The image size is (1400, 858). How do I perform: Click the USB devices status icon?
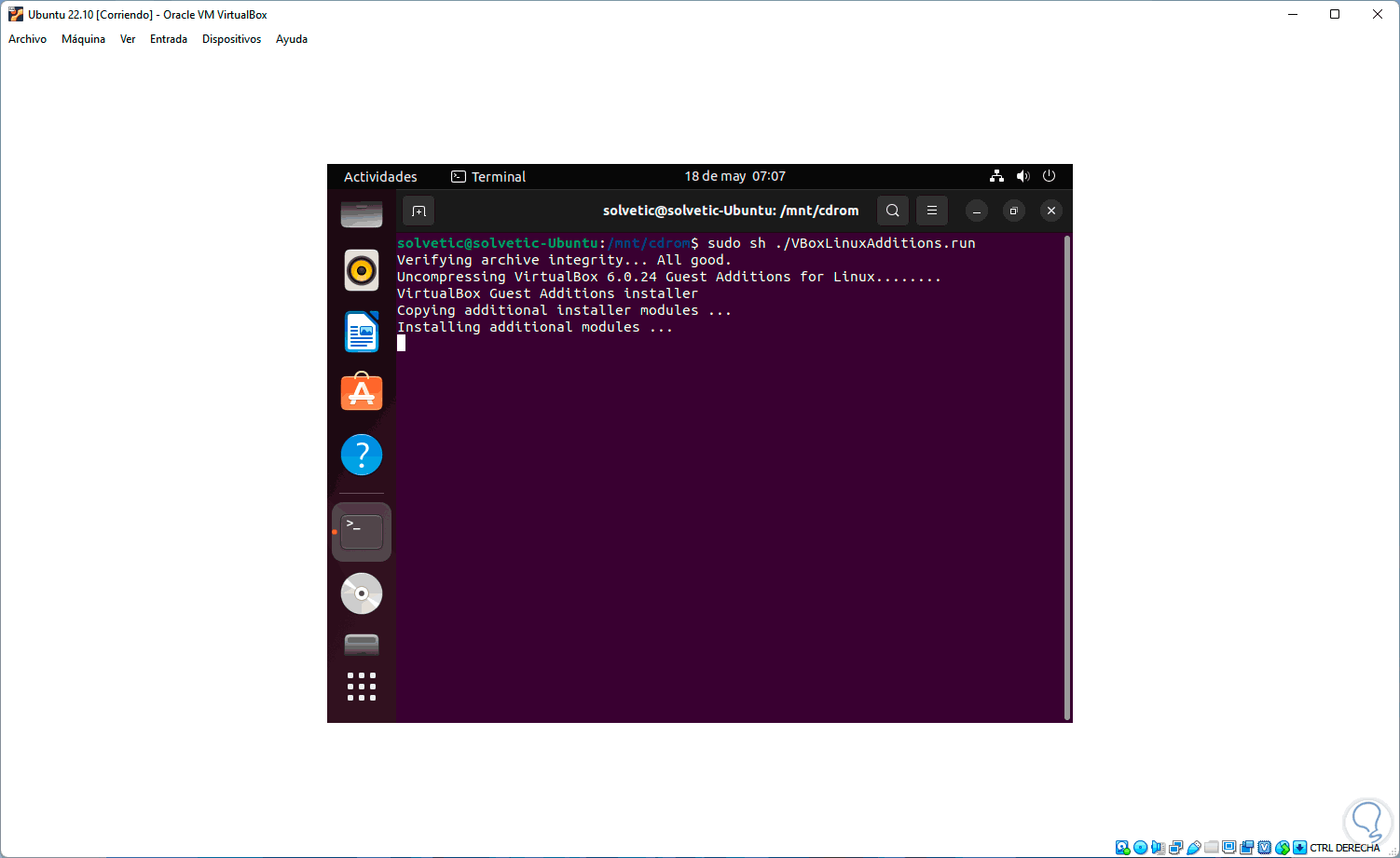[x=1193, y=848]
